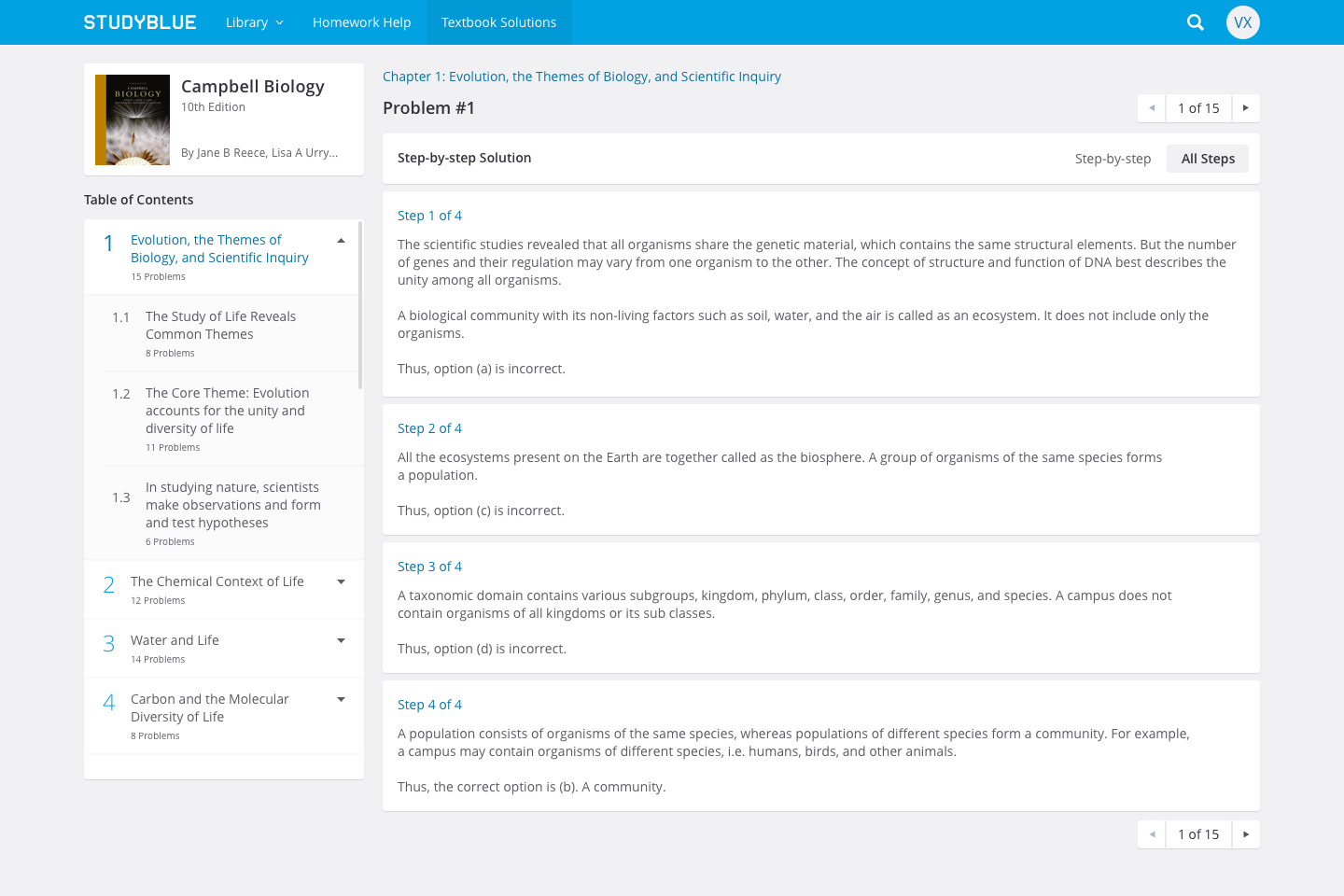Click the top 1 of 15 page indicator

click(x=1198, y=108)
